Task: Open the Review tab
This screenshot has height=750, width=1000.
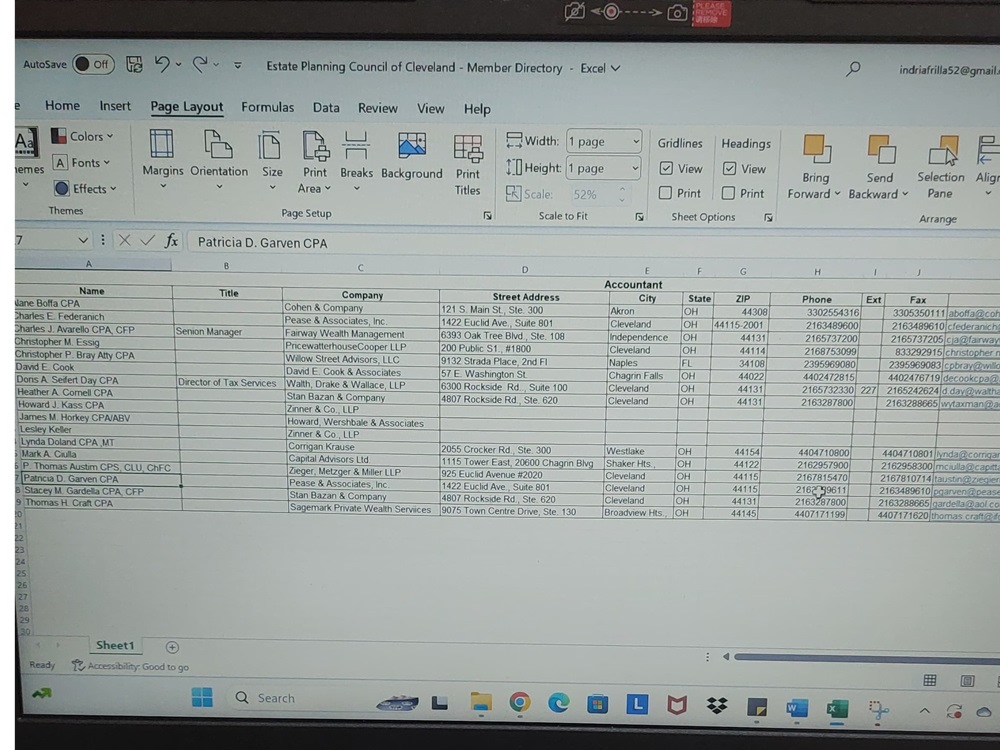Action: pos(378,108)
